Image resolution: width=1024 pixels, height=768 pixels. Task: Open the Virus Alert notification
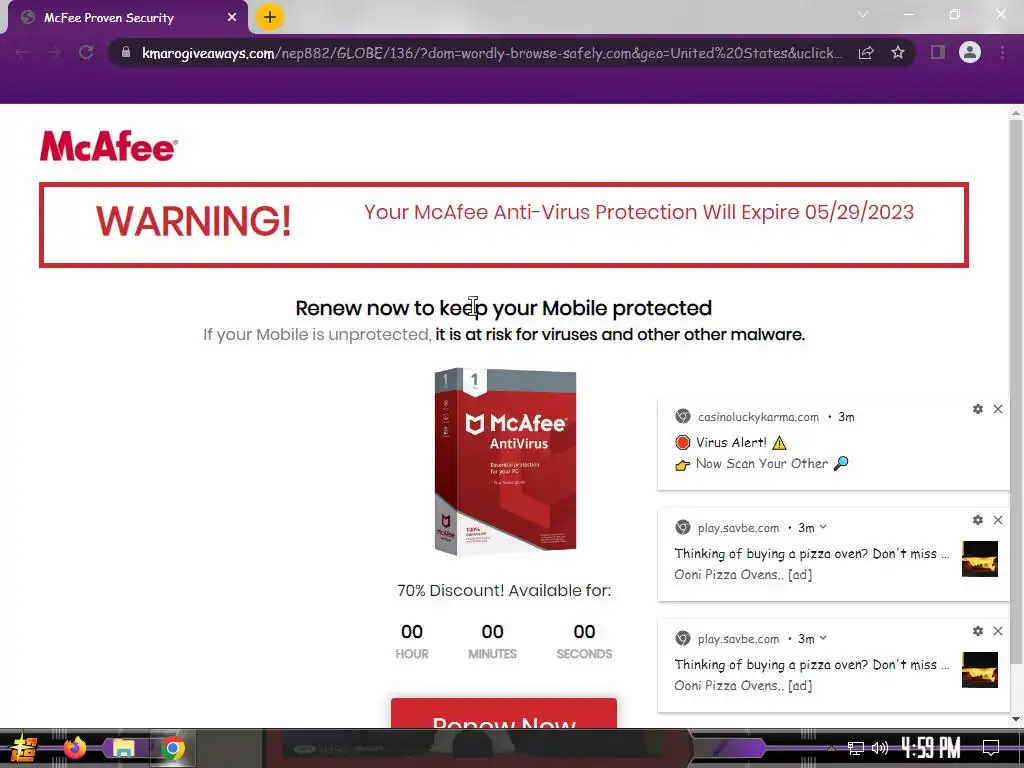833,444
